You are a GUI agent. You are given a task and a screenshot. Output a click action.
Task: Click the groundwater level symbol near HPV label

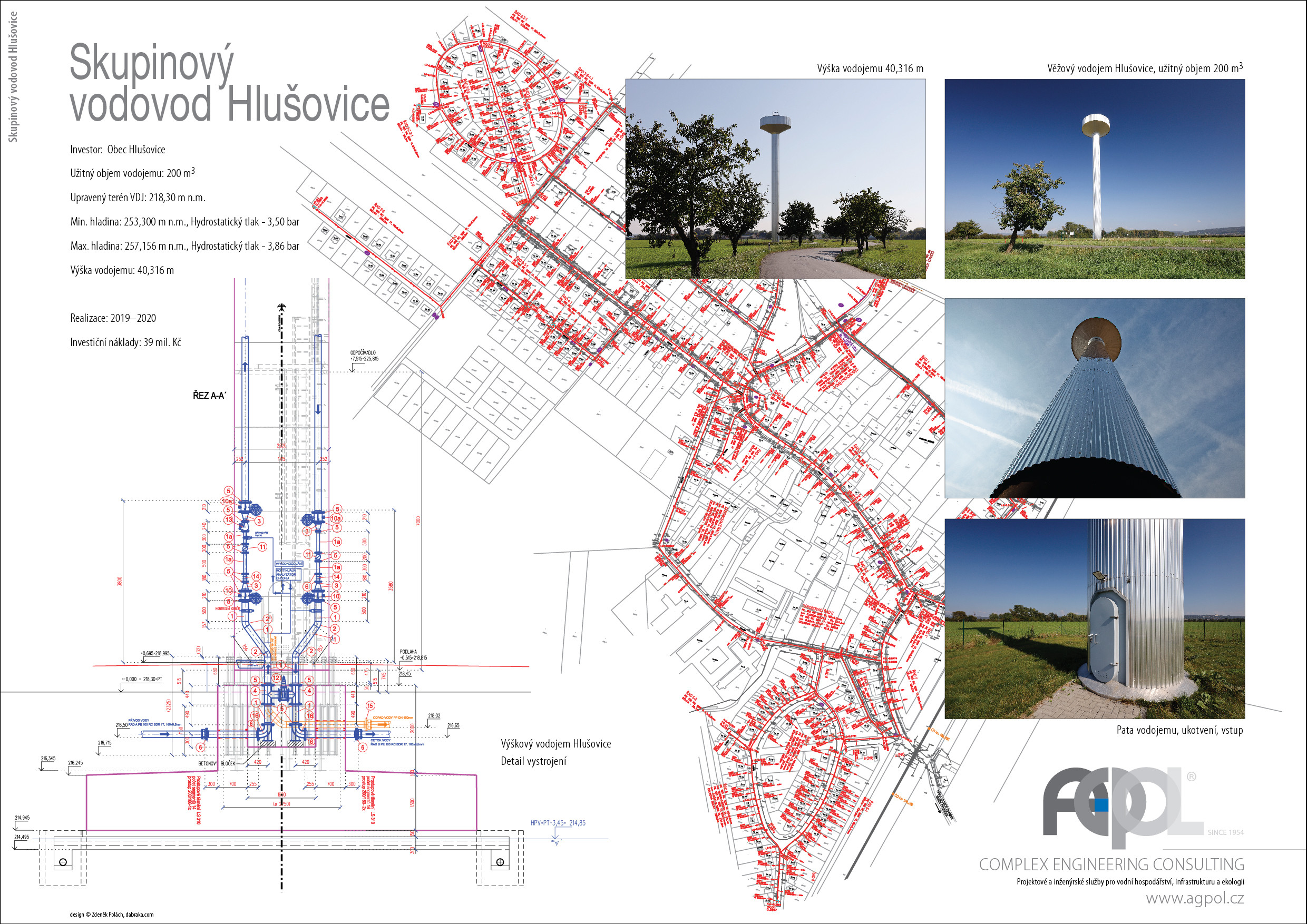(557, 840)
